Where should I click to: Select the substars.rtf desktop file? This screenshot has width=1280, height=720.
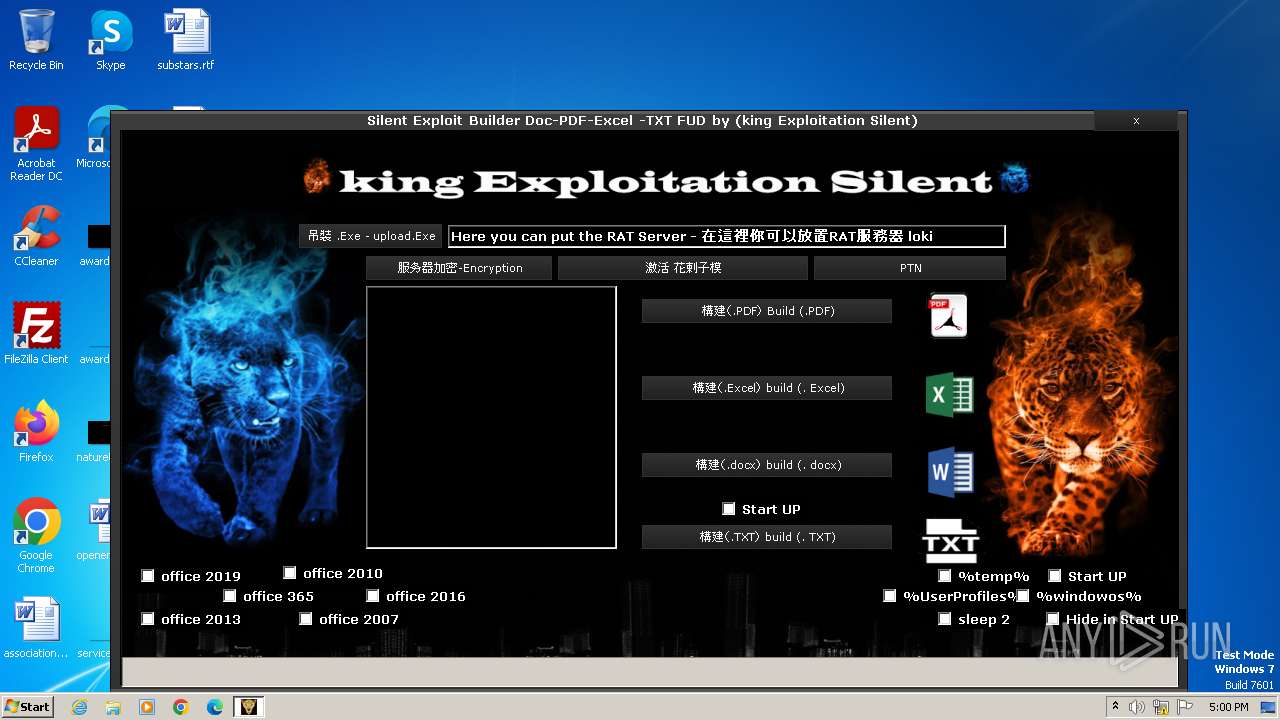click(186, 41)
